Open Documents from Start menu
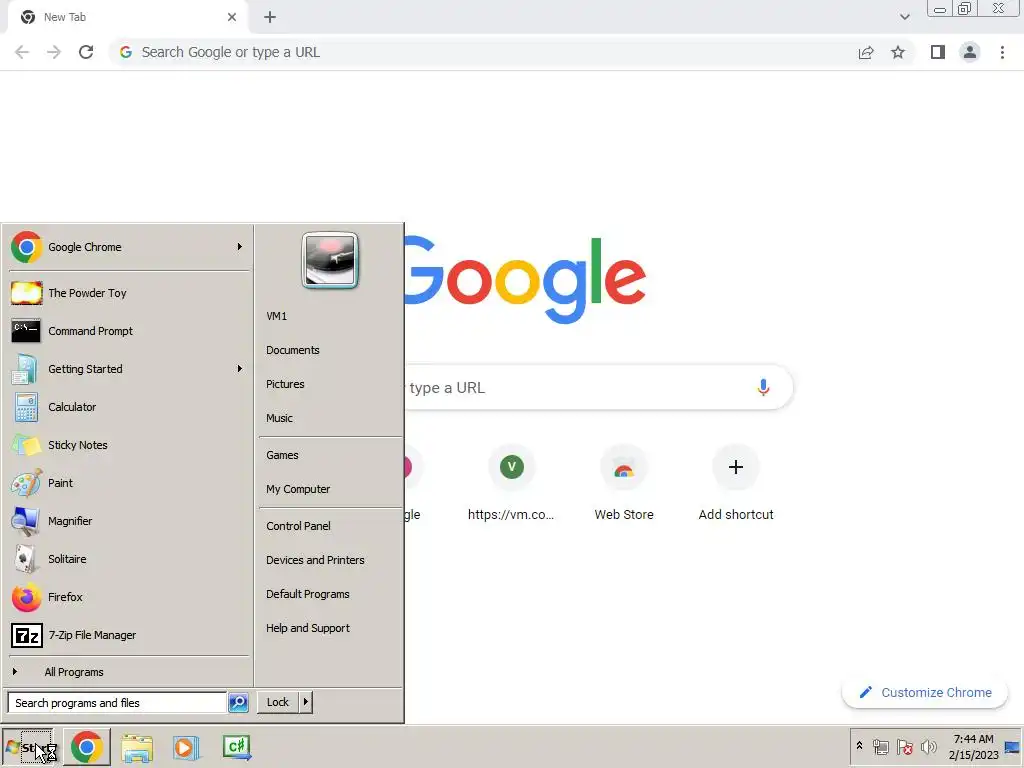This screenshot has width=1024, height=768. 293,350
